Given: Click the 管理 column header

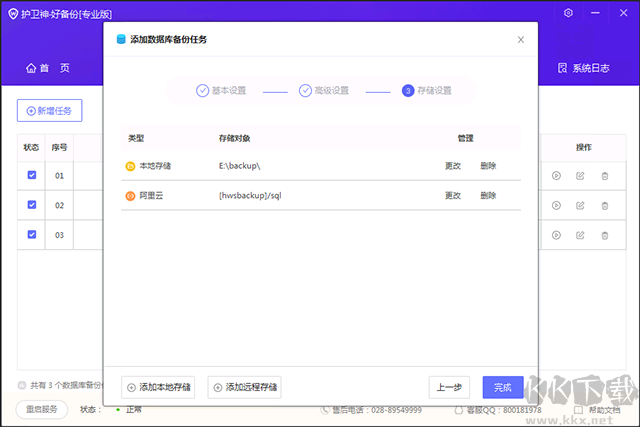Looking at the screenshot, I should (465, 138).
